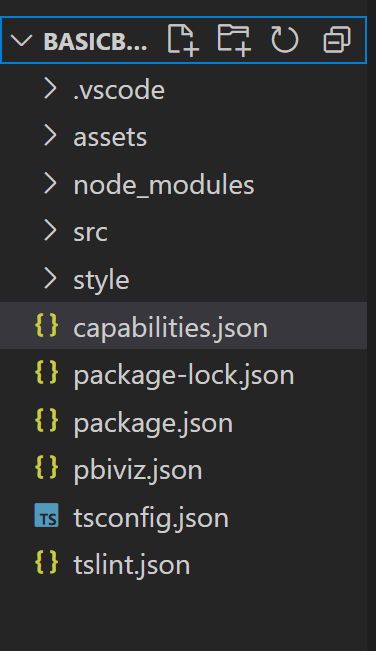The image size is (376, 651).
Task: Select the tslint.json file
Action: click(183, 563)
